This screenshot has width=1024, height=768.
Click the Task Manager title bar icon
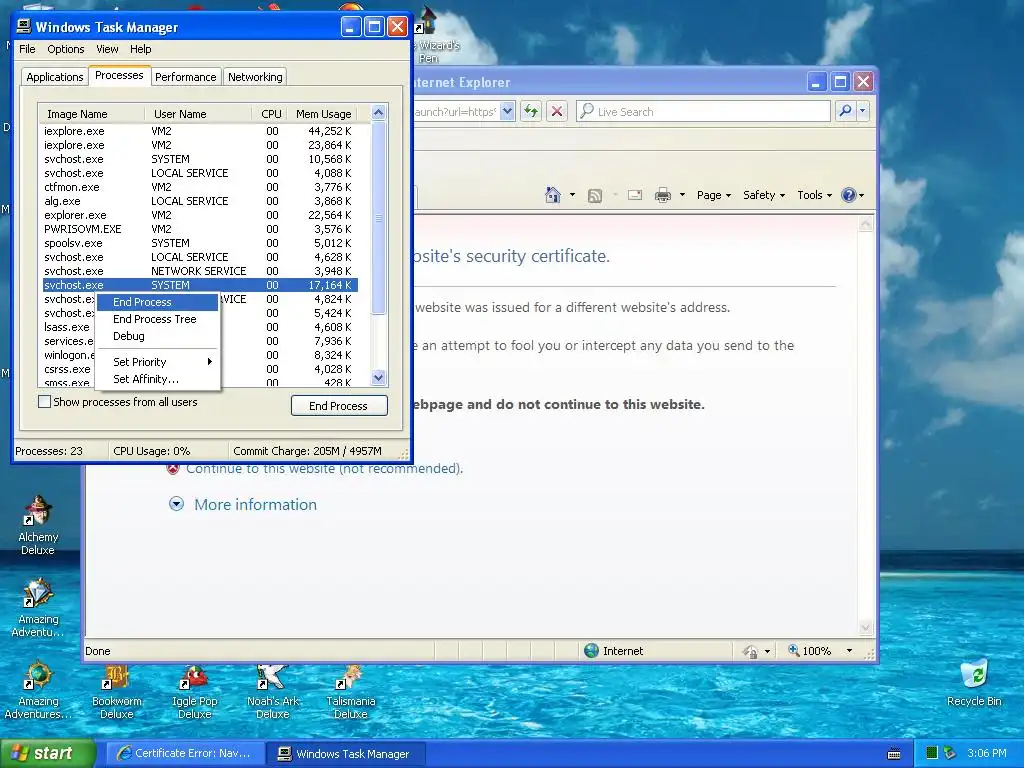pyautogui.click(x=24, y=26)
